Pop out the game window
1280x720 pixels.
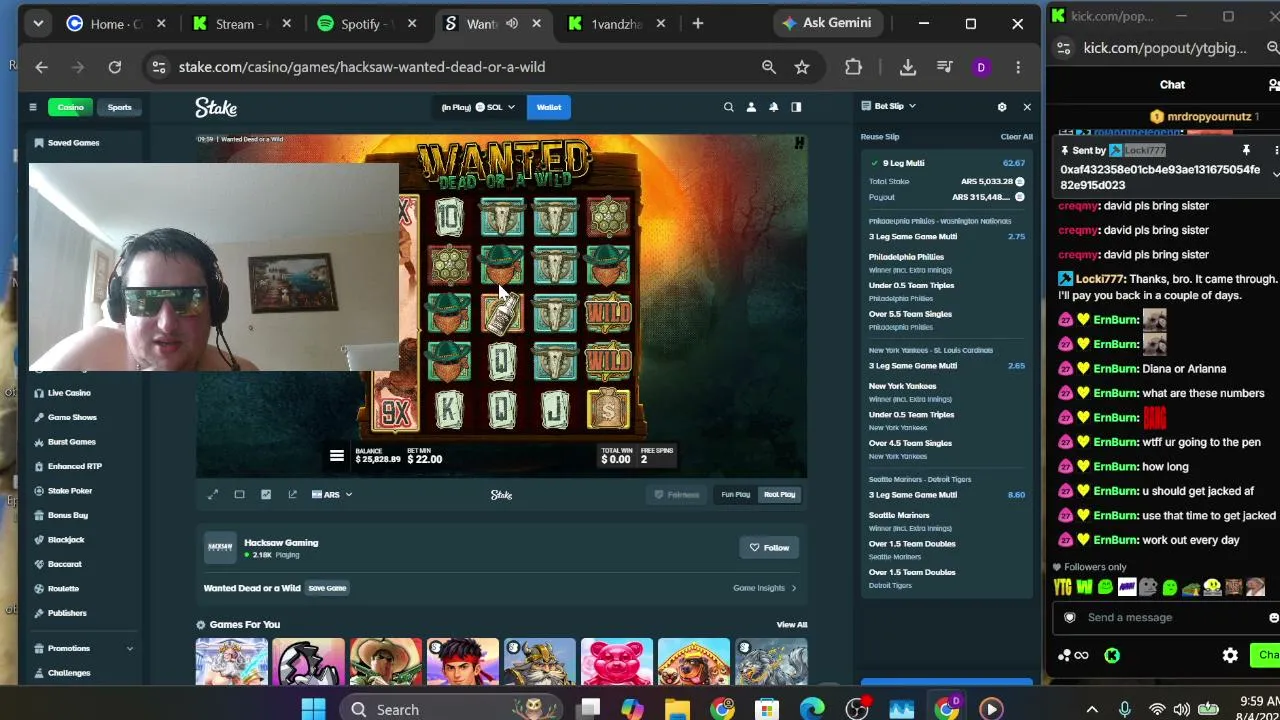click(x=292, y=494)
